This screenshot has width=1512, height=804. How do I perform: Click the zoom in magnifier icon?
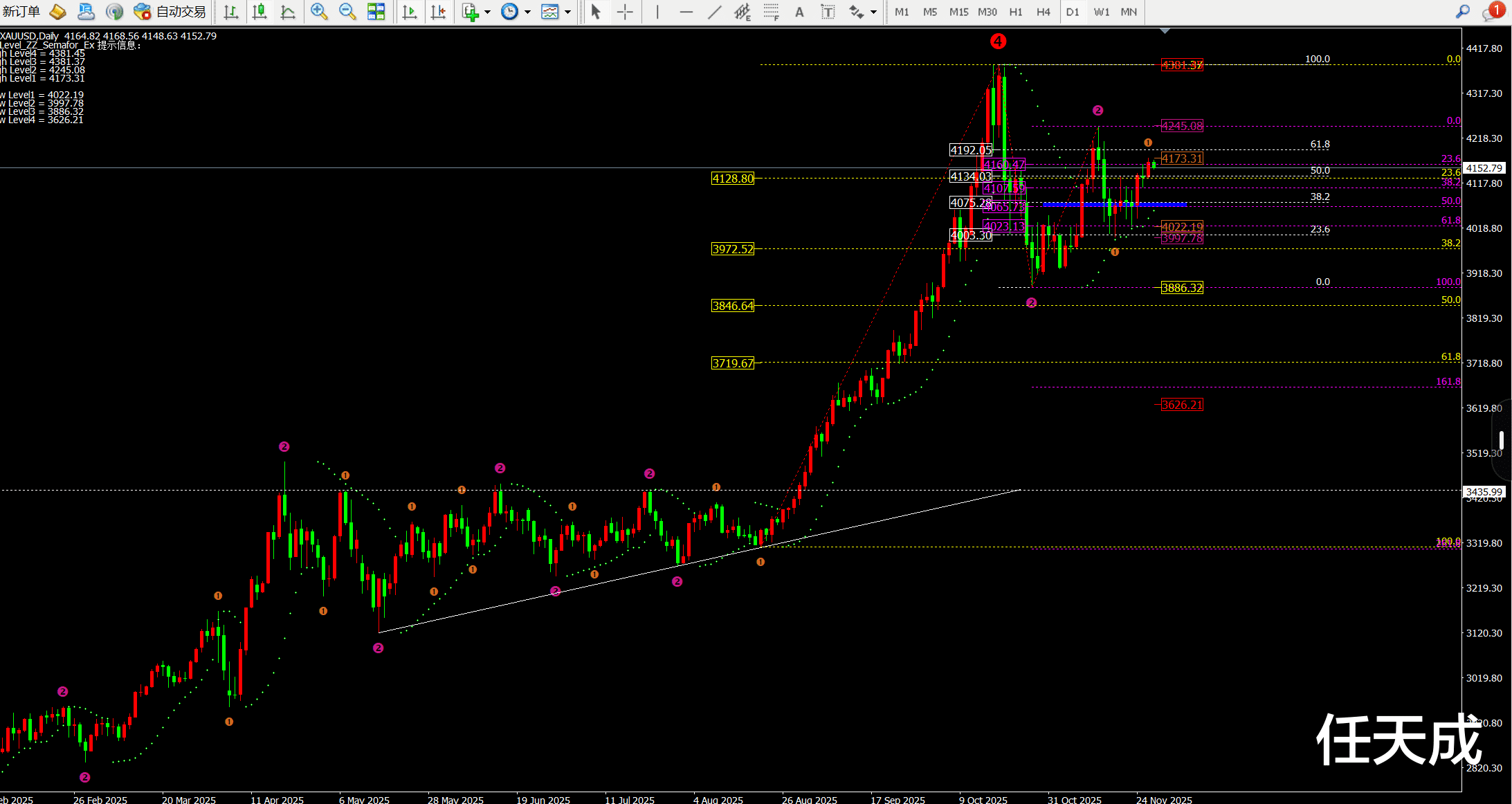point(318,12)
